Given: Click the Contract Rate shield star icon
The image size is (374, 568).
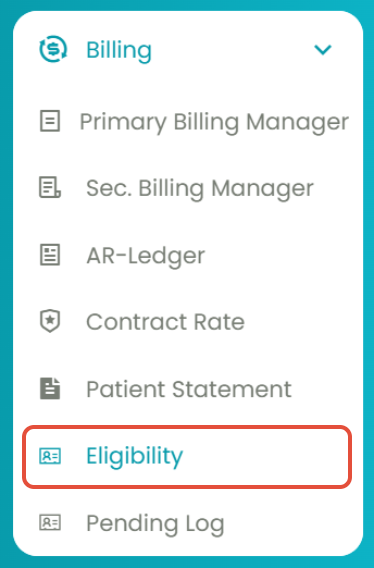Looking at the screenshot, I should (50, 321).
